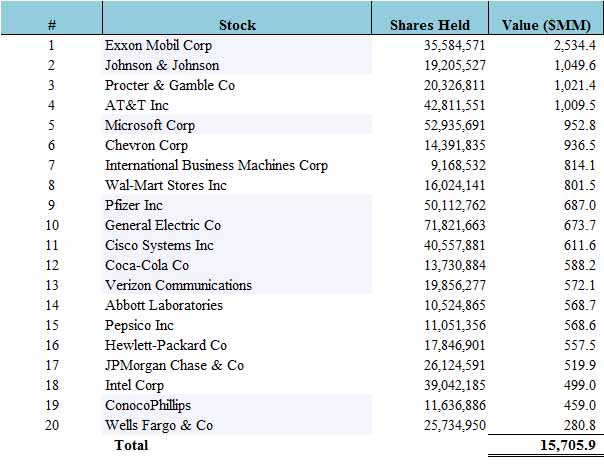This screenshot has height=466, width=604.
Task: Click the AT&T Inc stock cell
Action: [139, 105]
